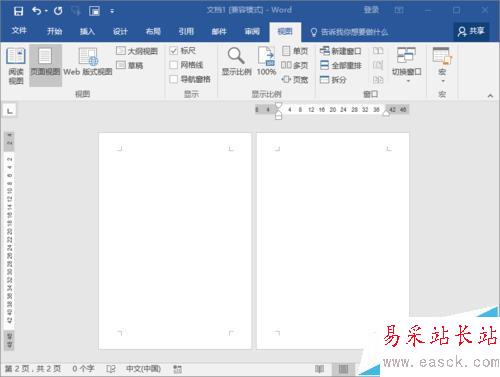Click the proofing check status icon
This screenshot has width=500, height=377.
(111, 369)
